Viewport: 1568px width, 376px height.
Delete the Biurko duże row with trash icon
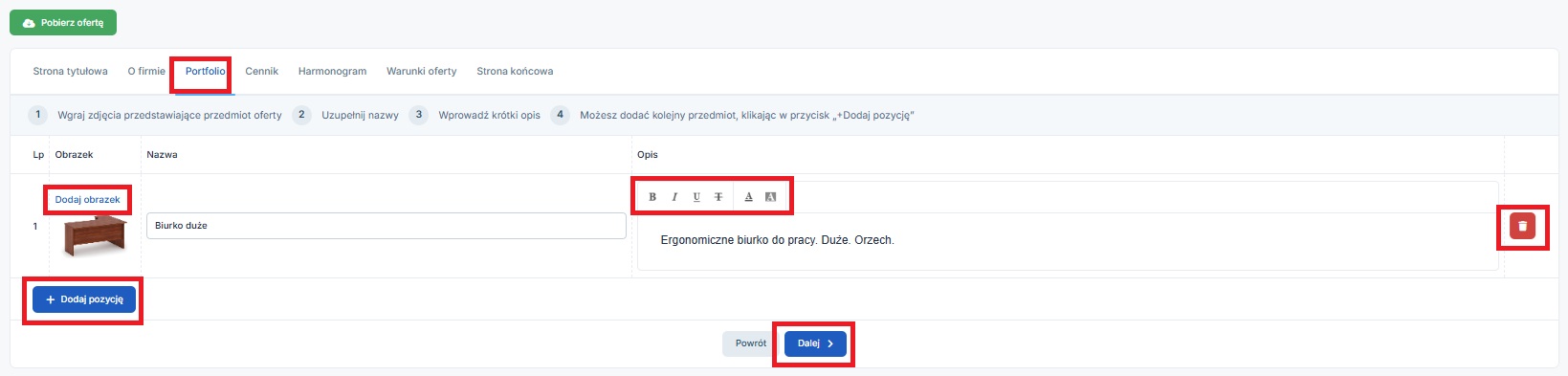point(1522,226)
